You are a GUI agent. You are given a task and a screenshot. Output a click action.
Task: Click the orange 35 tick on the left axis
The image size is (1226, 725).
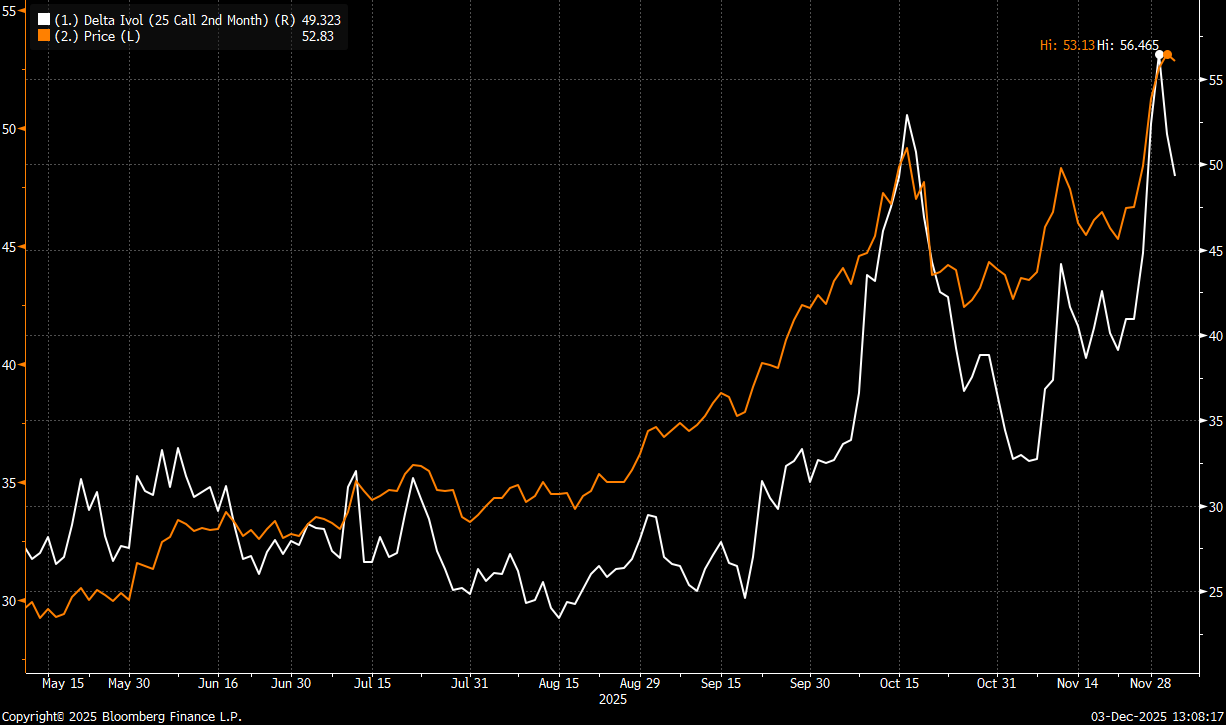click(8, 483)
